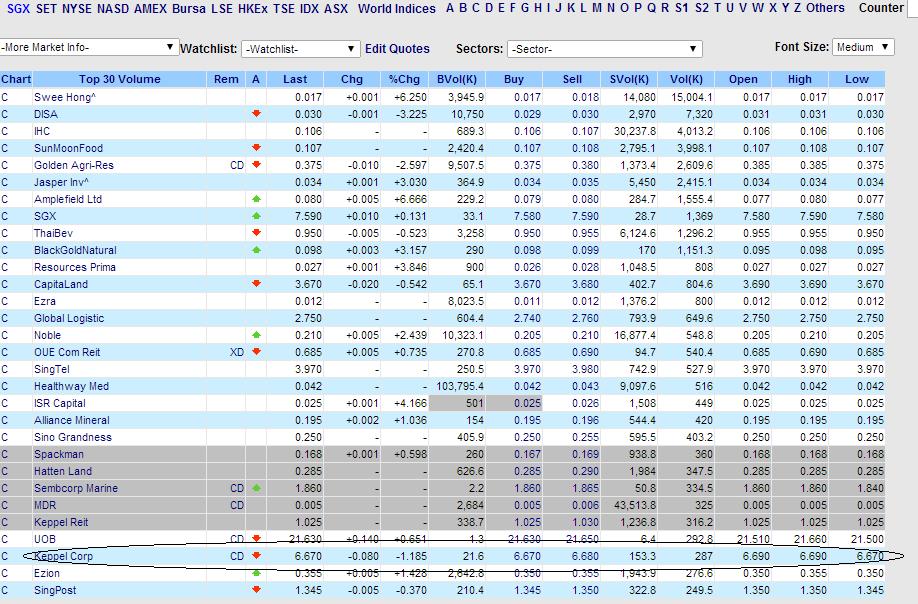Filter counters by letter K
The image size is (918, 604).
point(571,8)
